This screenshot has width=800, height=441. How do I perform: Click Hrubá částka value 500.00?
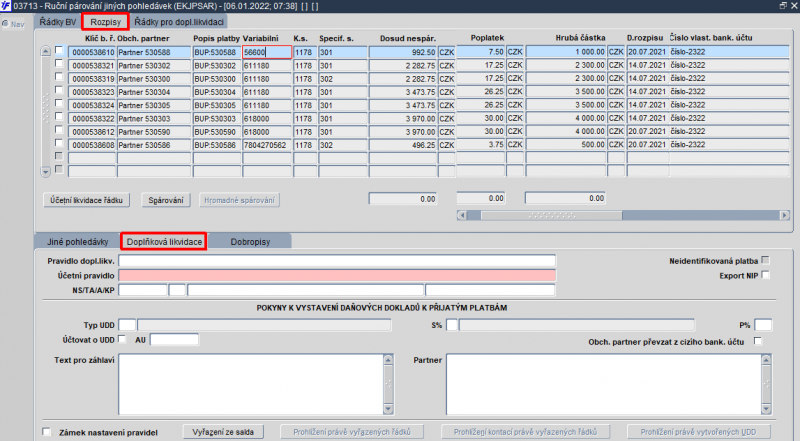tap(566, 144)
